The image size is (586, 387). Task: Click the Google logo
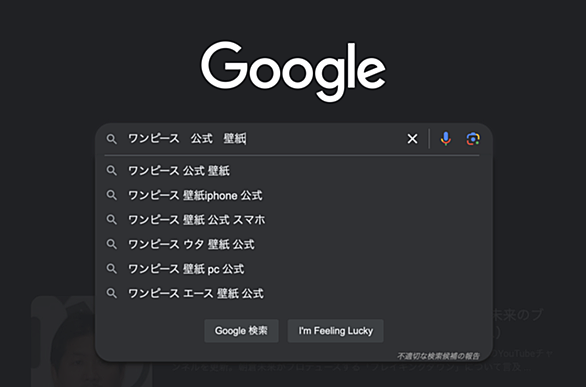293,71
